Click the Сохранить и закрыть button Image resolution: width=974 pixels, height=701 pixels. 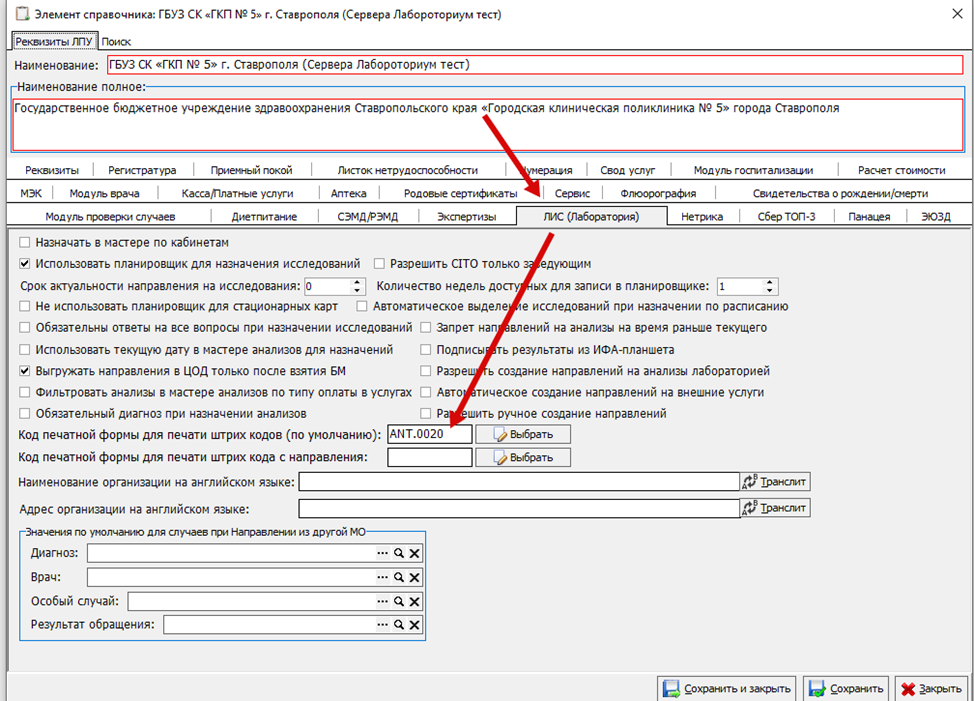727,688
